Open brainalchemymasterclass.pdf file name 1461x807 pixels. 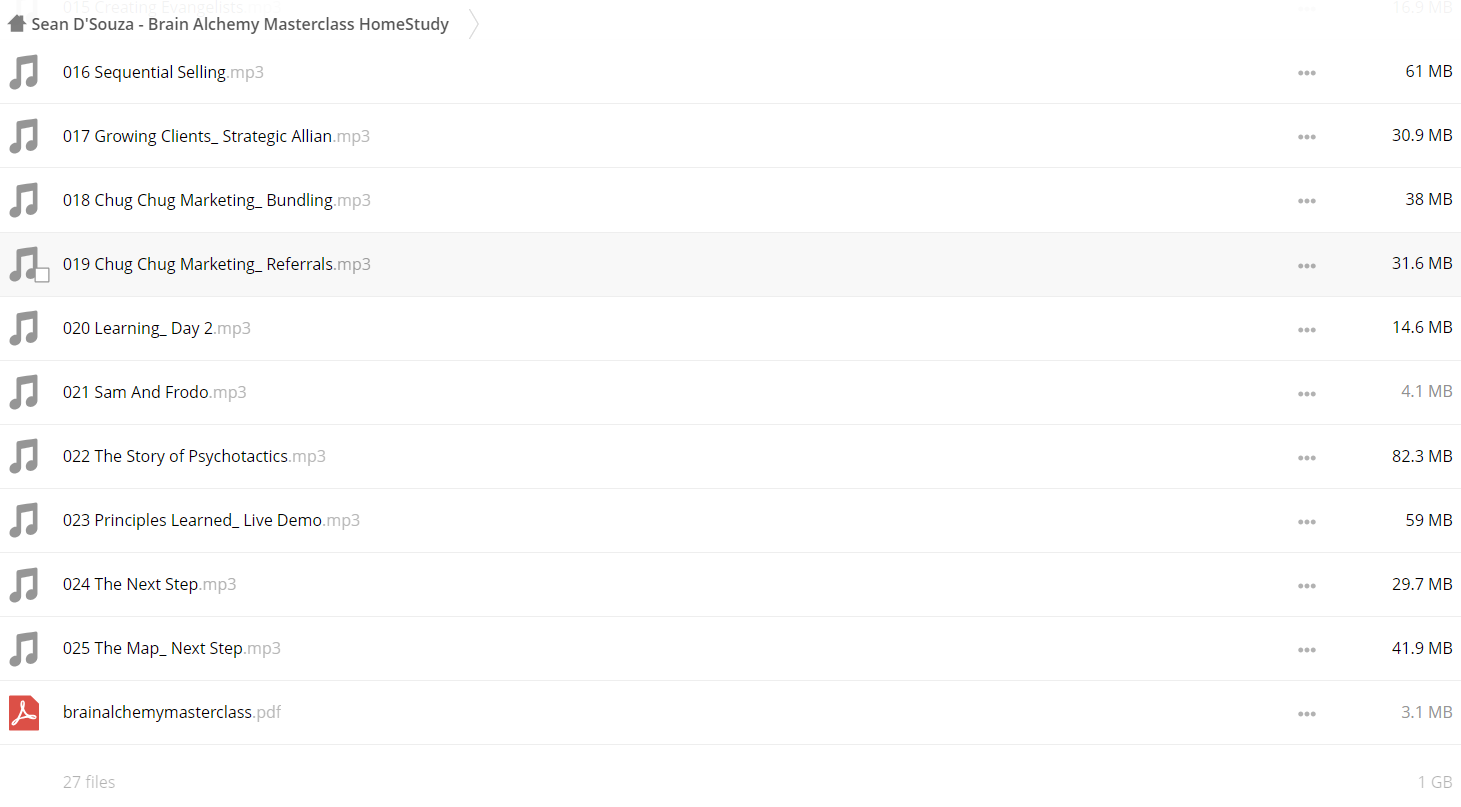click(172, 712)
